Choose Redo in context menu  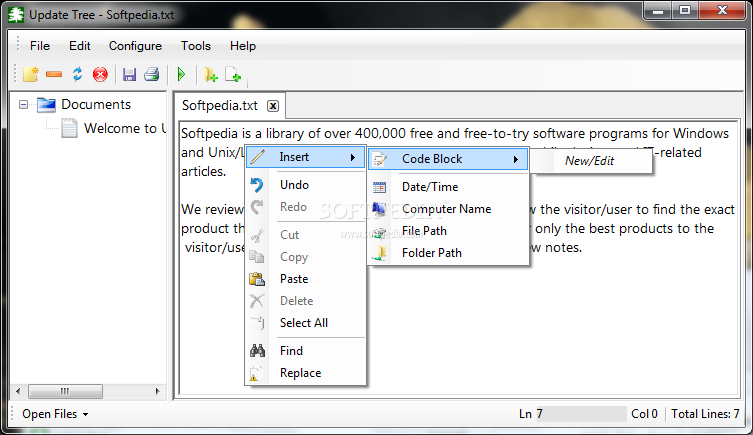pyautogui.click(x=306, y=207)
